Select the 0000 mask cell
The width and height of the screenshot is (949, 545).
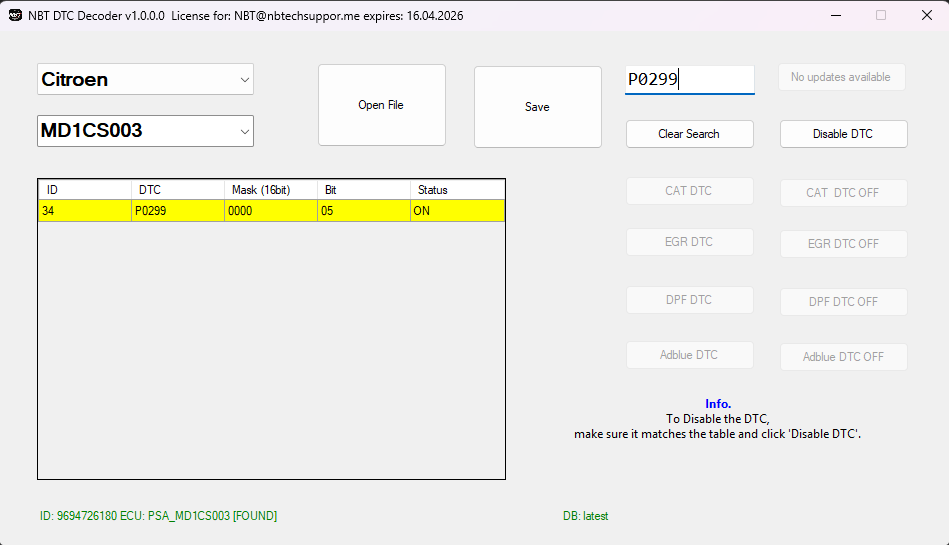[x=271, y=211]
